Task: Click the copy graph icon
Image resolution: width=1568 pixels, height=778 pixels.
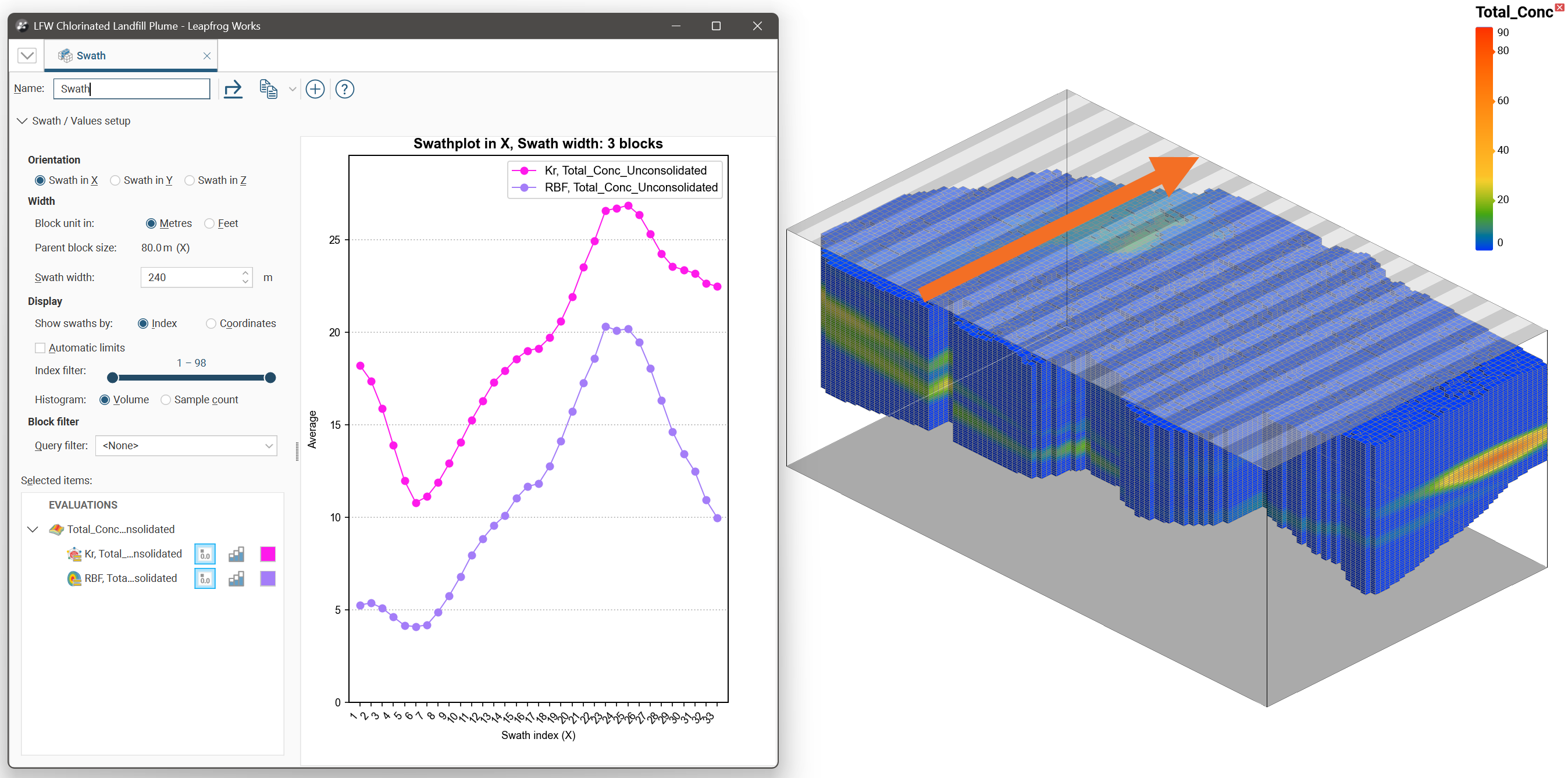Action: click(269, 90)
